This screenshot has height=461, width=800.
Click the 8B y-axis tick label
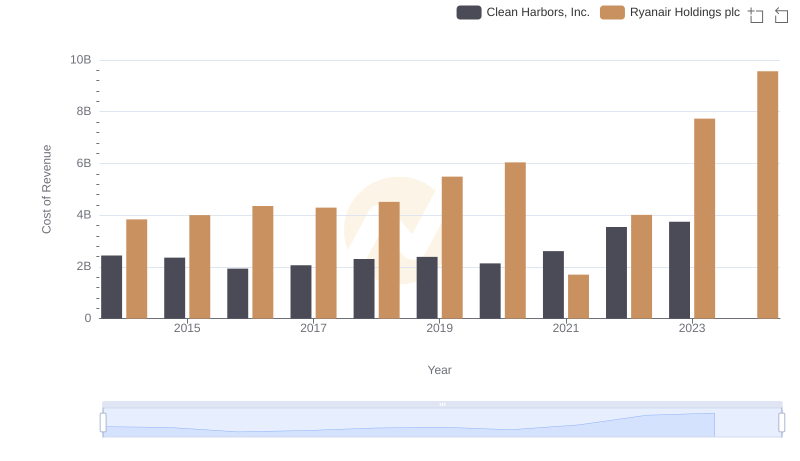[x=84, y=111]
